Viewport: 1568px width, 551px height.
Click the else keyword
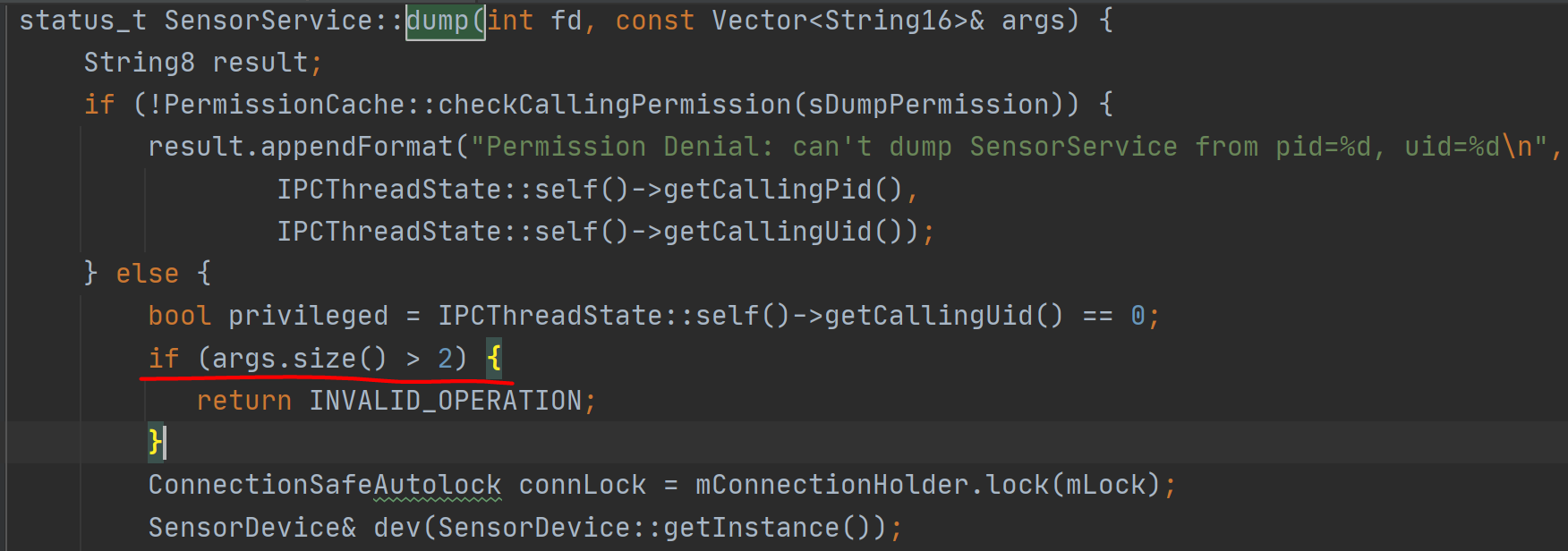(147, 274)
